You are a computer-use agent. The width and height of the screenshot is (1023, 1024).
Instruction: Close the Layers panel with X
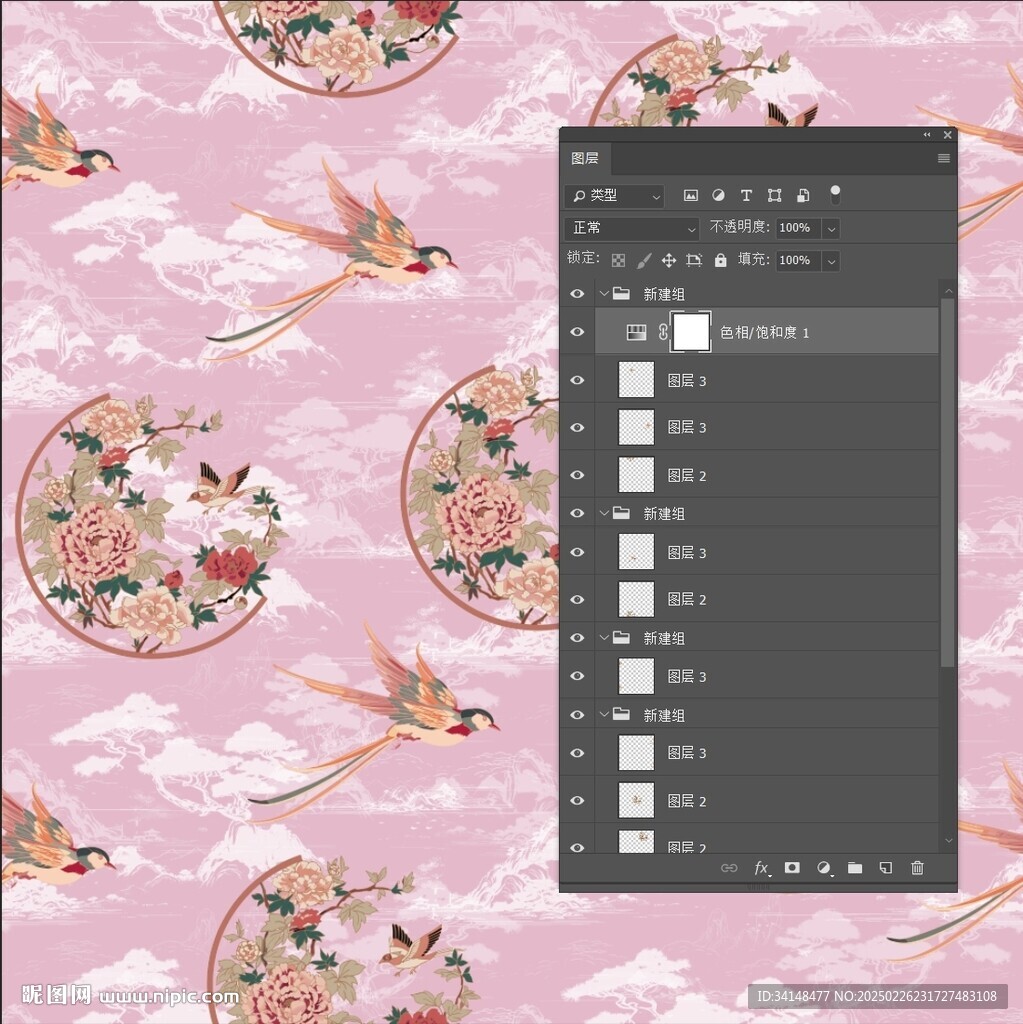947,135
